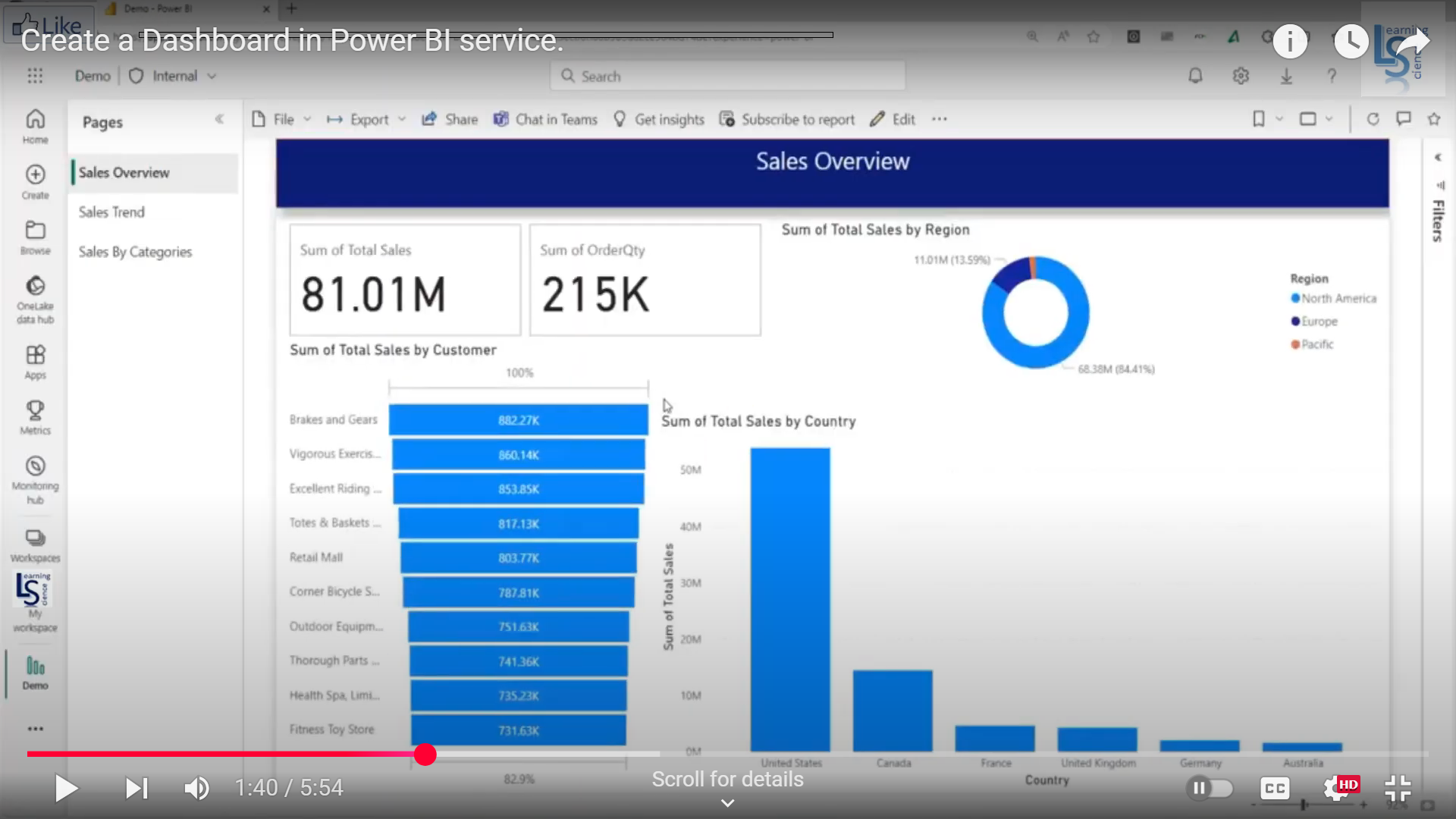This screenshot has width=1456, height=819.
Task: Open the File dropdown menu
Action: 281,119
